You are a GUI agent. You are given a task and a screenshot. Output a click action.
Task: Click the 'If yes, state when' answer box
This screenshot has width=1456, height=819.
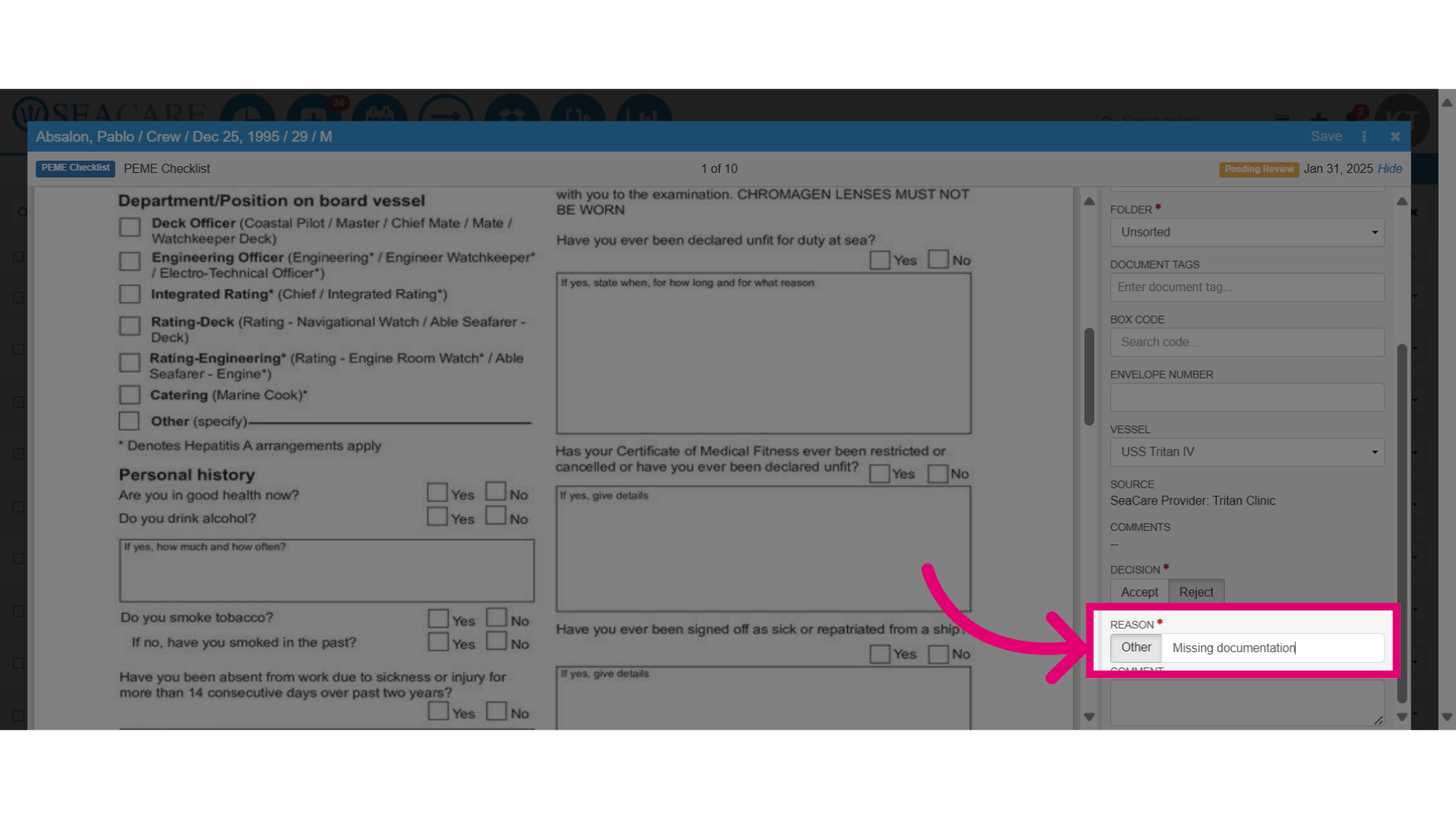764,353
